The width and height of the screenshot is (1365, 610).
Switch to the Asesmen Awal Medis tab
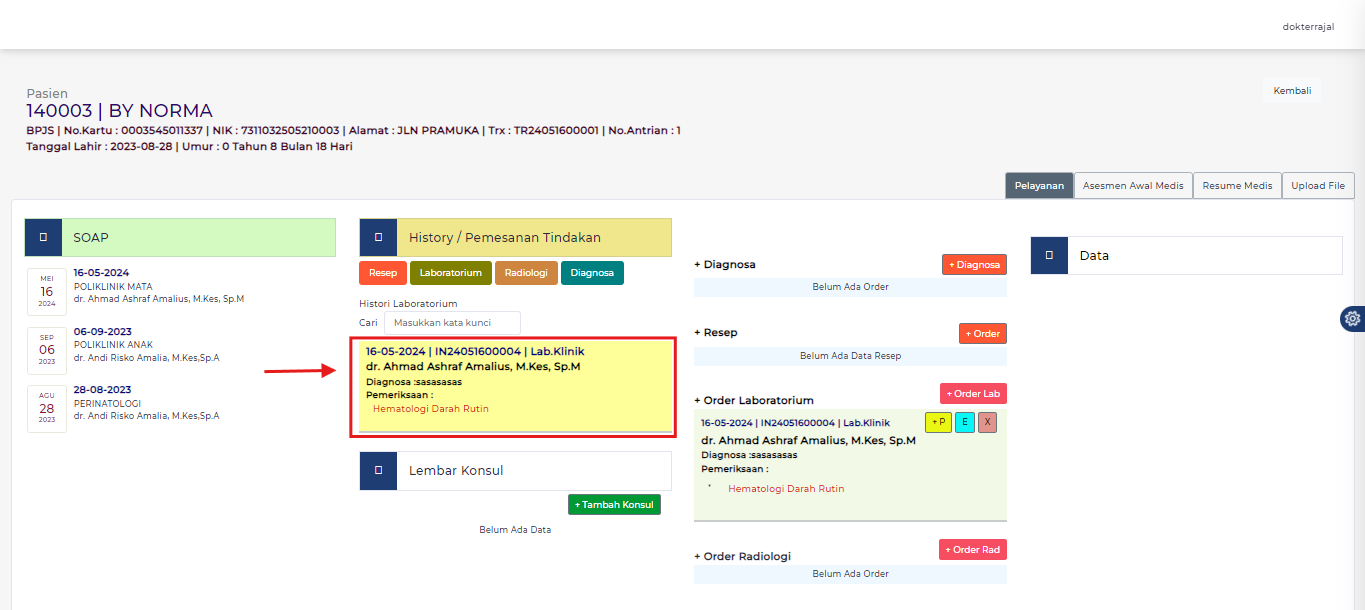[x=1133, y=186]
